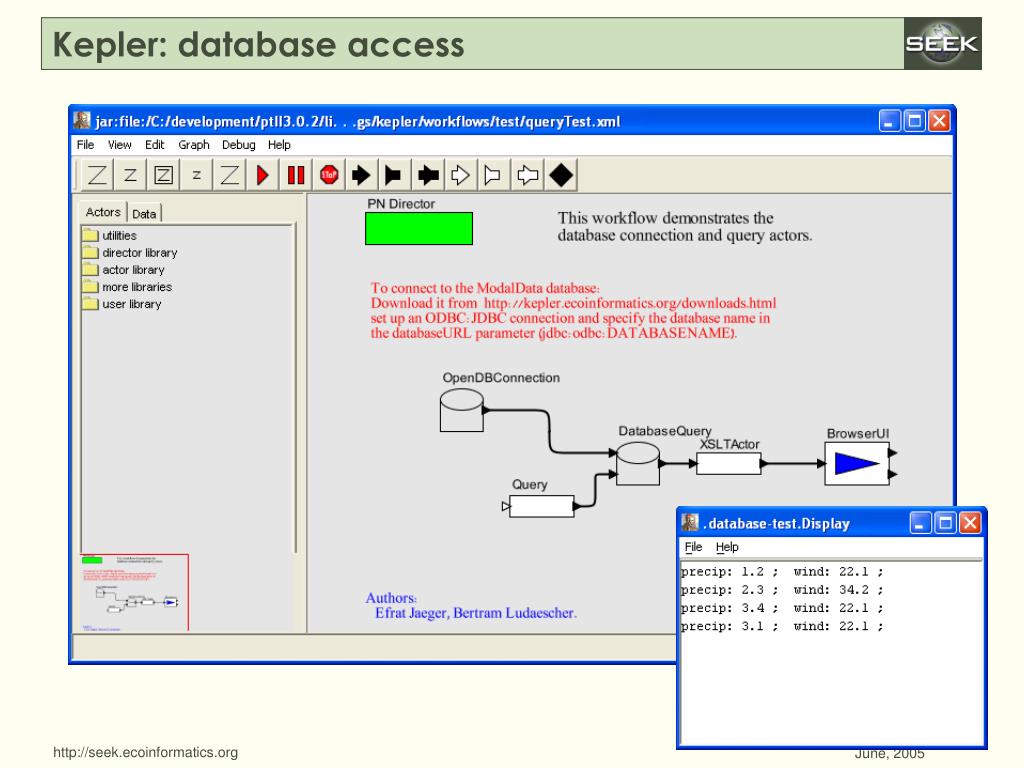Select the BrowserUI actor with blue triangle
Viewport: 1024px width, 768px height.
click(857, 464)
